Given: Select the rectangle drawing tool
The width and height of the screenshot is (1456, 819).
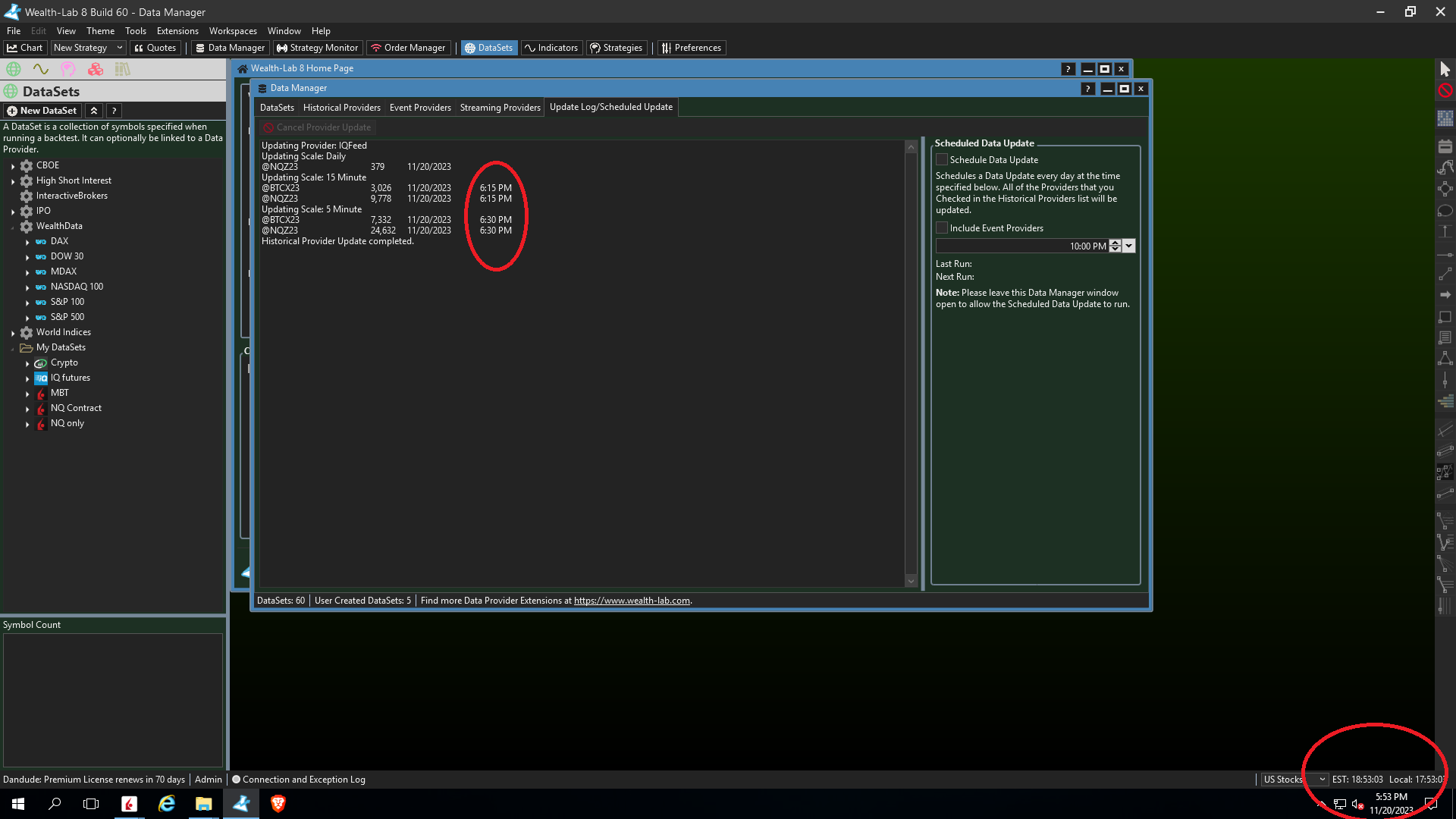Looking at the screenshot, I should coord(1445,317).
